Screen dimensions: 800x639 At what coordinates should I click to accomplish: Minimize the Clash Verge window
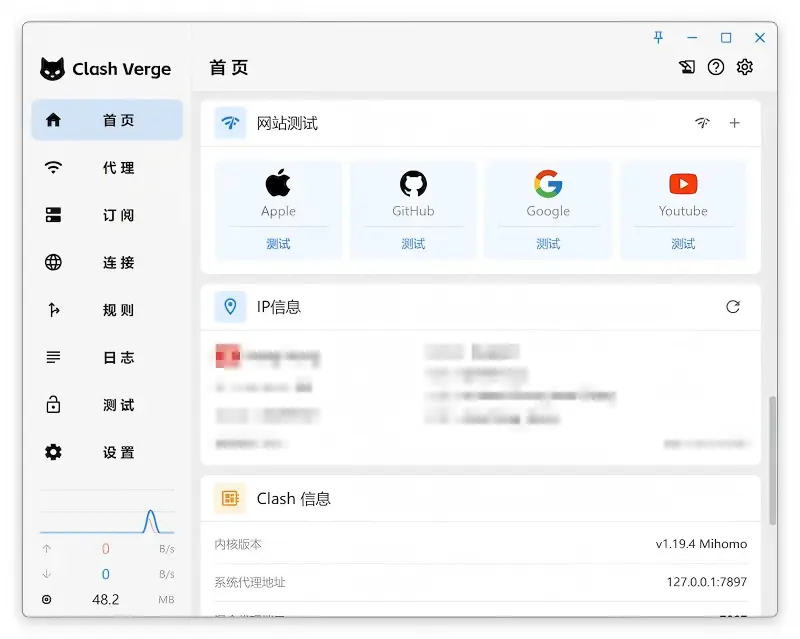[x=692, y=37]
